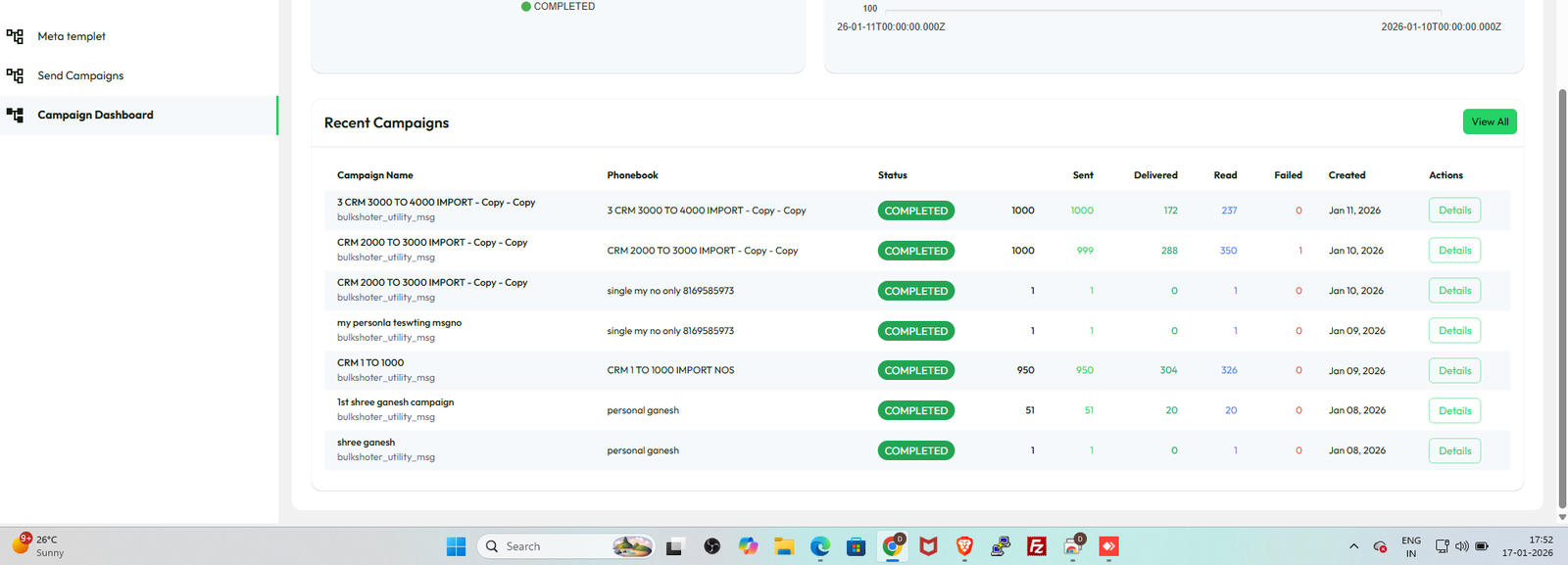Expand hidden system tray icons chevron
This screenshot has height=565, width=1568.
(1353, 546)
